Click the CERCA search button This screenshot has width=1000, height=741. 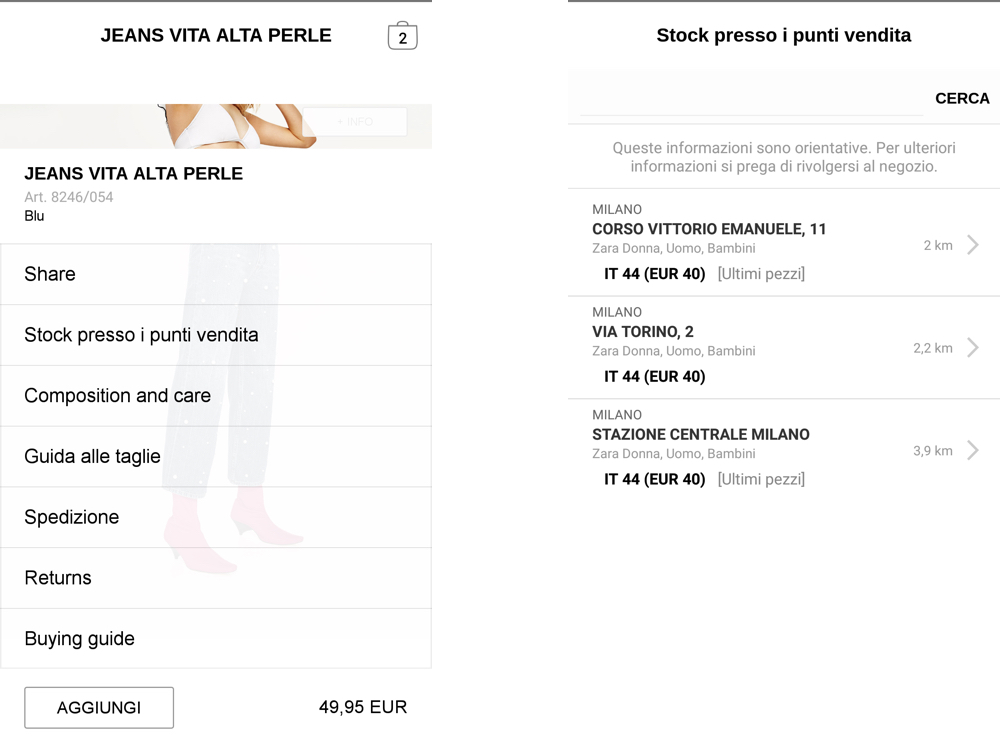pos(962,98)
